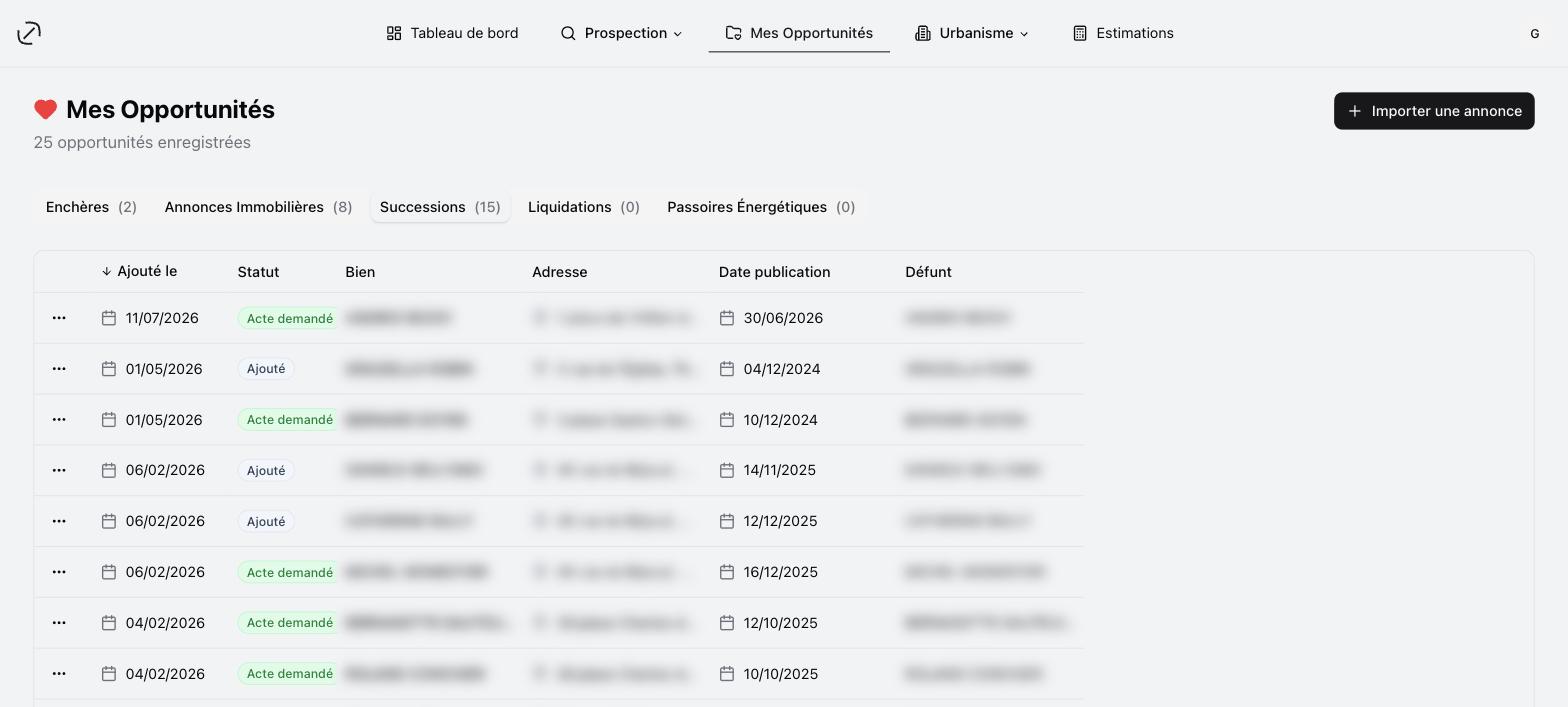Open Passoires Énergétiques (0) tab
Image resolution: width=1568 pixels, height=707 pixels.
point(761,207)
